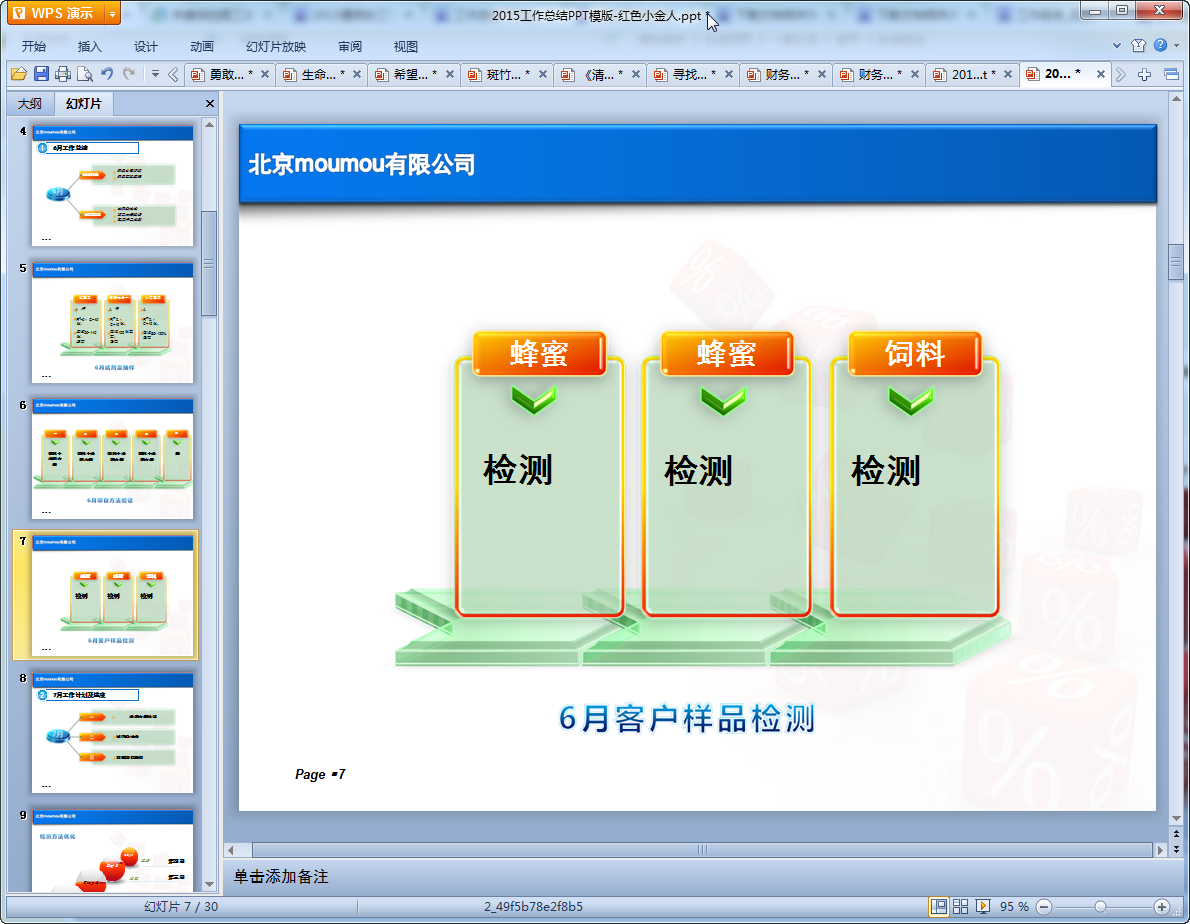Add a new document tab
Viewport: 1190px width, 924px height.
coord(1144,74)
